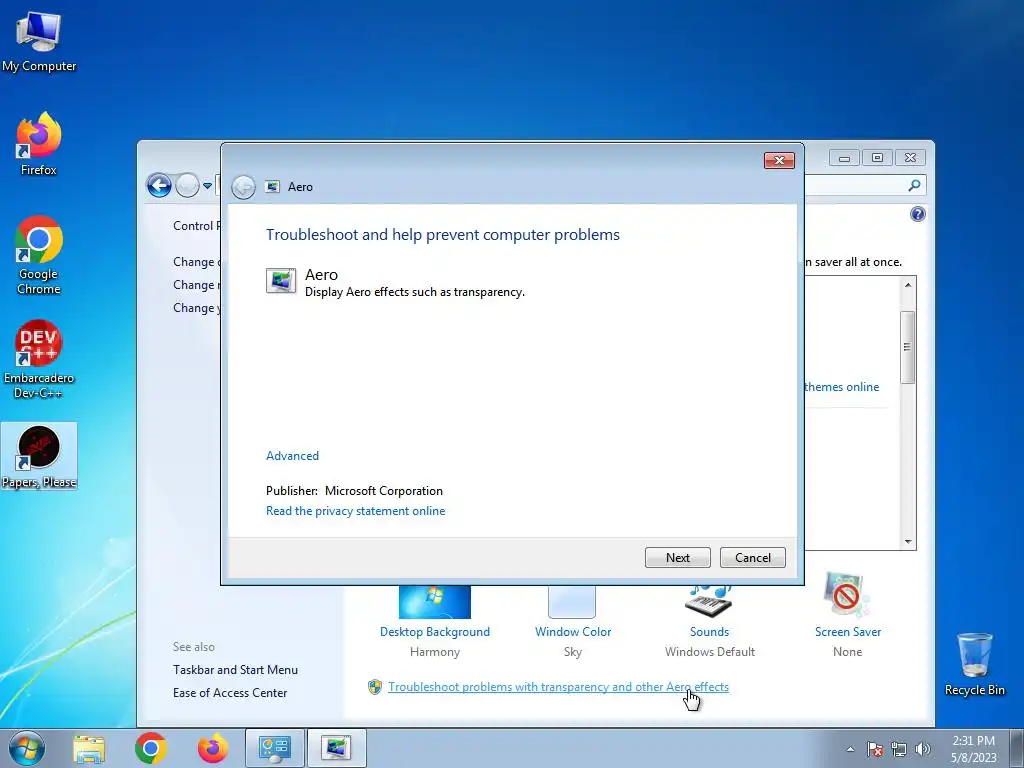Open the Windows Start menu orb
This screenshot has width=1024, height=768.
(27, 748)
